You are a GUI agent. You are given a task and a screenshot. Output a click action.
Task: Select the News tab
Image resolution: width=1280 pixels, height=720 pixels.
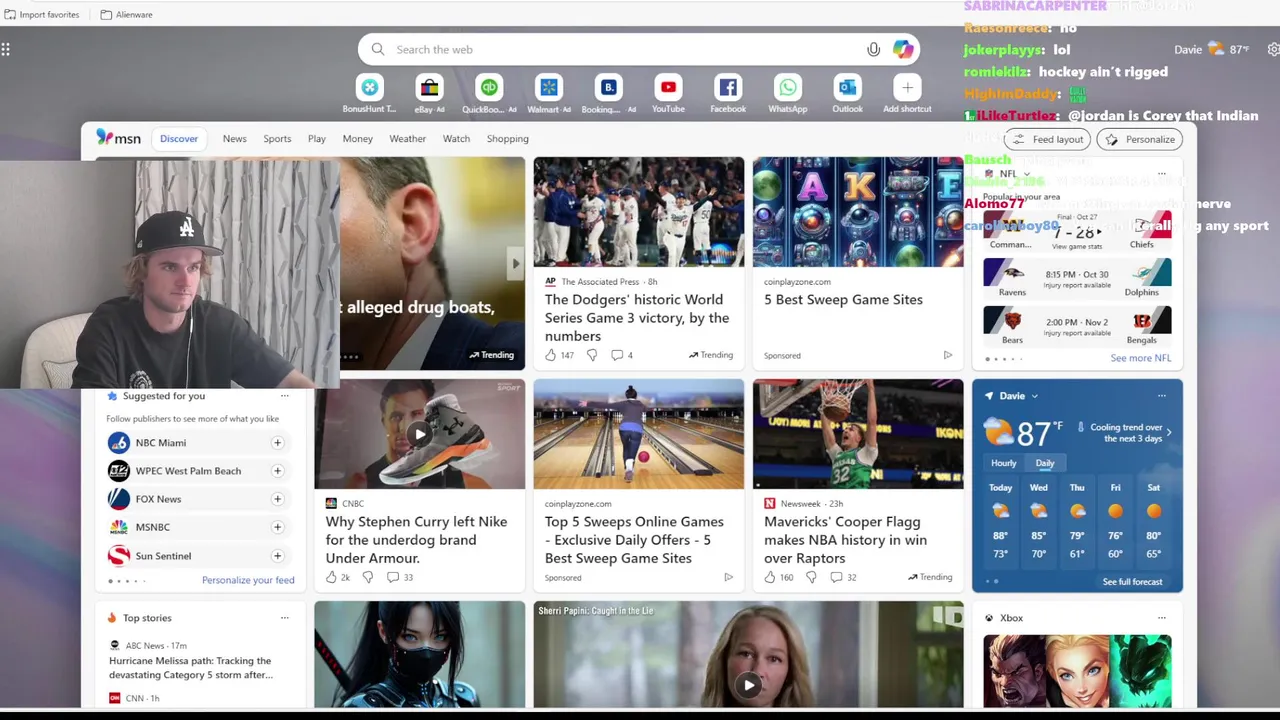tap(234, 138)
